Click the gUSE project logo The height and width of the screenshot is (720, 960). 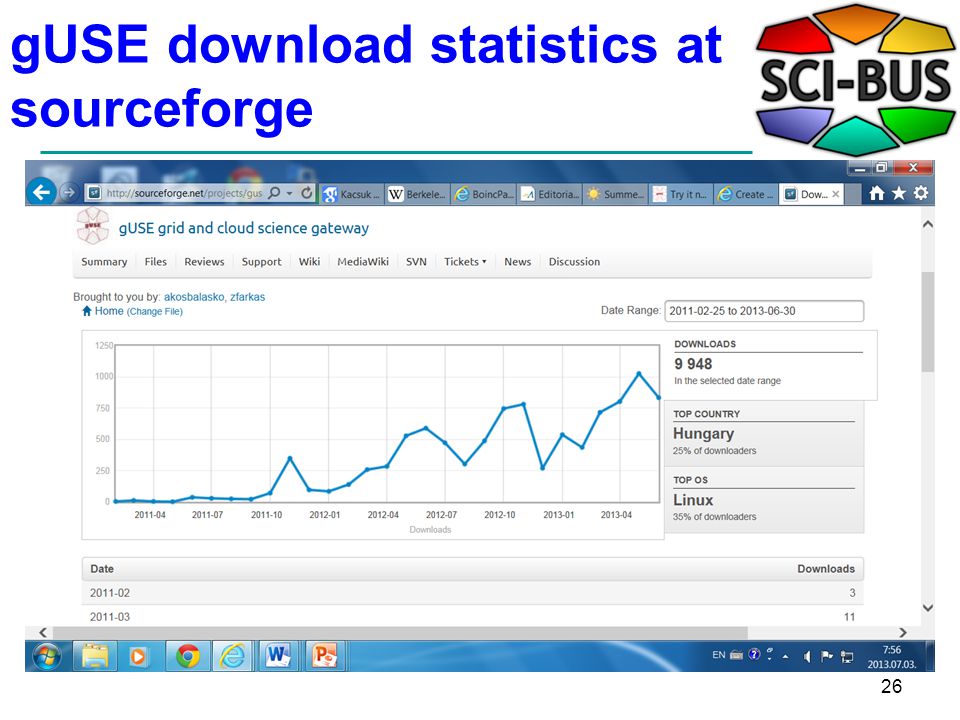click(x=92, y=226)
